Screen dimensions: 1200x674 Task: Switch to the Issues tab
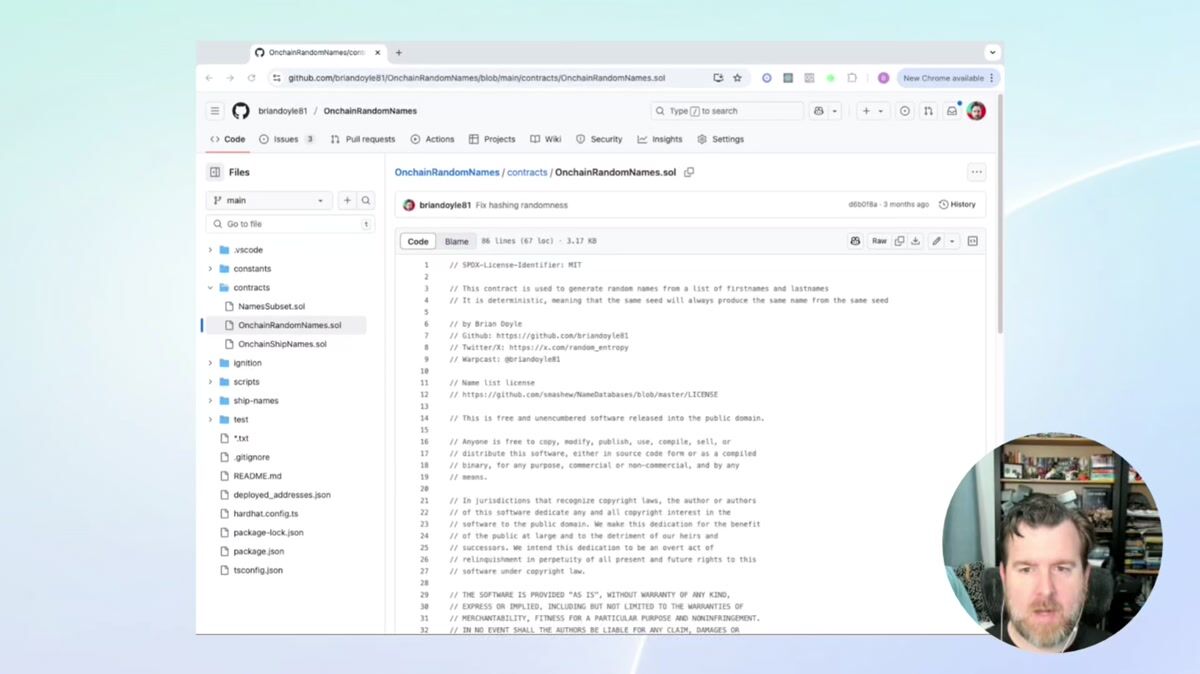287,139
